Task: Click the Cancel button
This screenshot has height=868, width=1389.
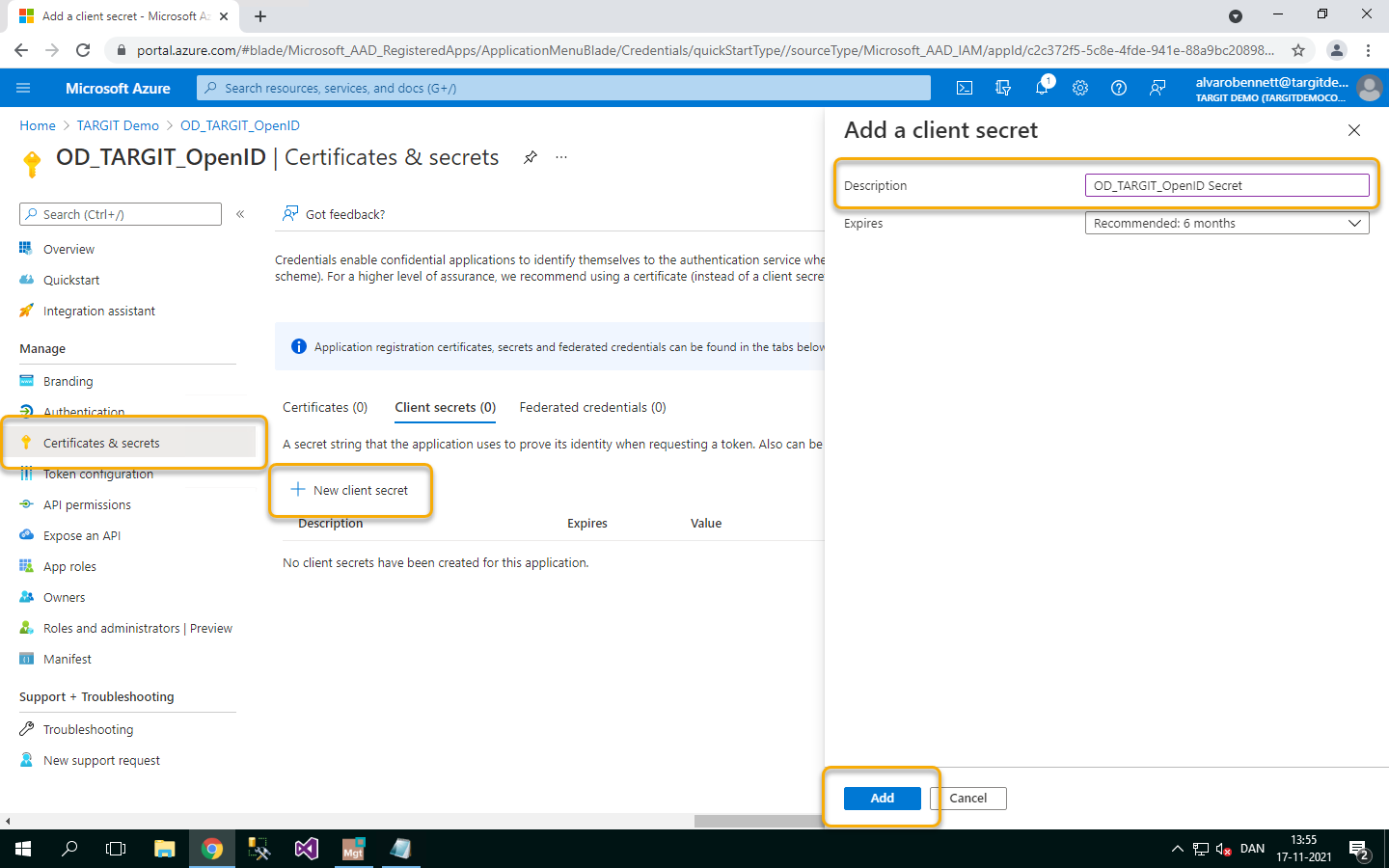Action: (968, 798)
